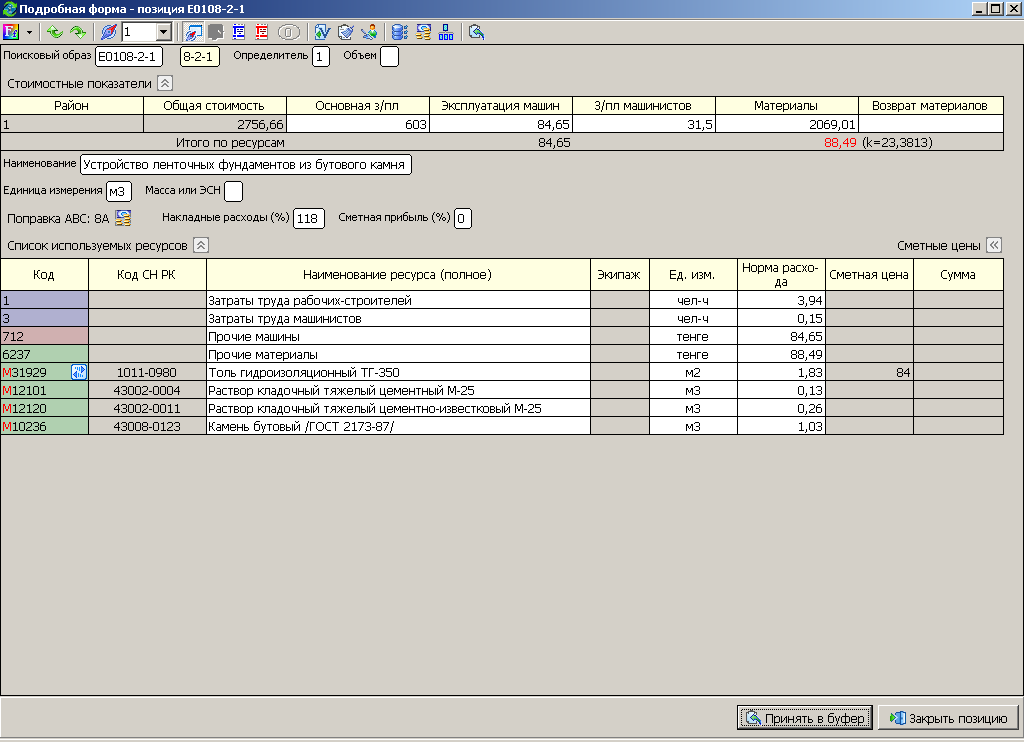Click the clipboard with brush toolbar icon
Image resolution: width=1024 pixels, height=742 pixels.
tap(345, 31)
